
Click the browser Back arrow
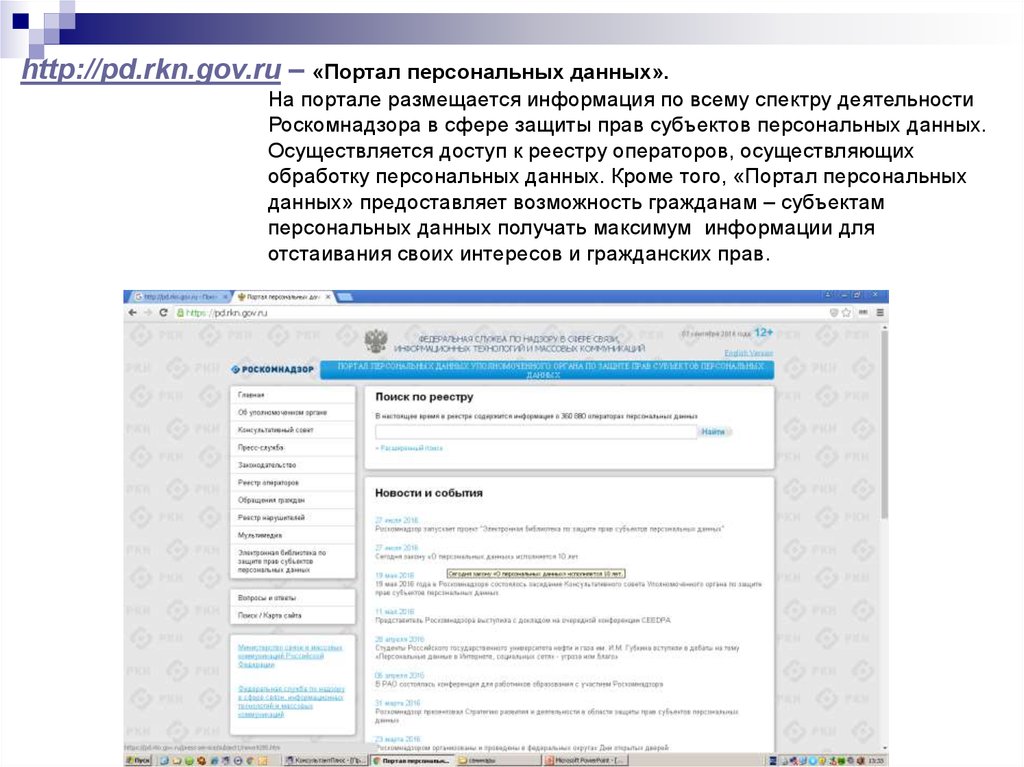[133, 313]
